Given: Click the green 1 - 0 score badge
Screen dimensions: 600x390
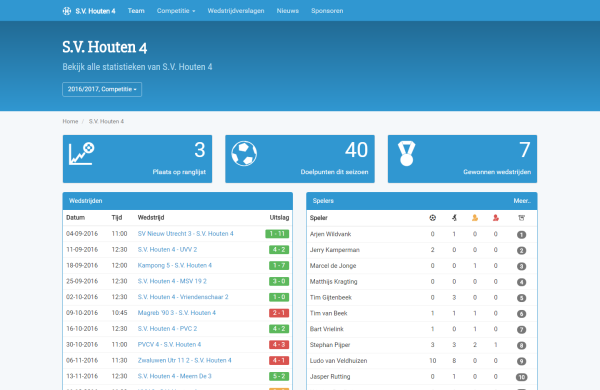Looking at the screenshot, I should (279, 297).
